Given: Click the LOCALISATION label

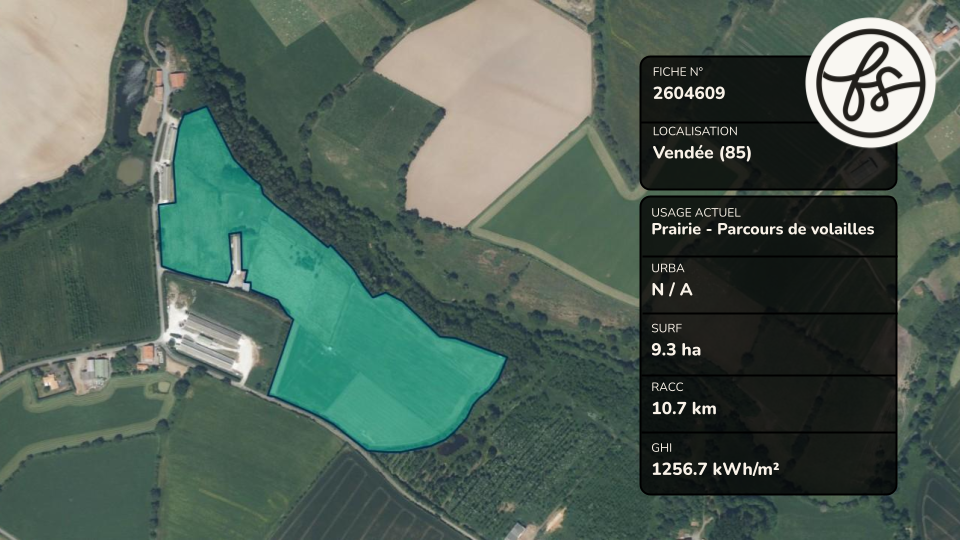Looking at the screenshot, I should point(695,131).
